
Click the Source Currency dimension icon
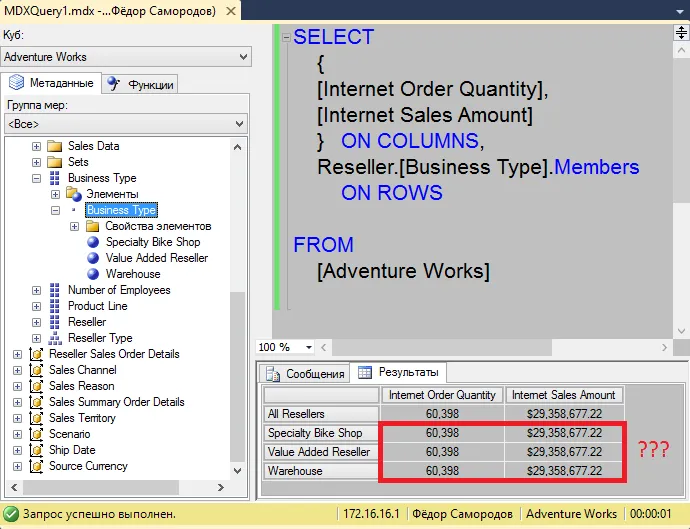pyautogui.click(x=36, y=466)
